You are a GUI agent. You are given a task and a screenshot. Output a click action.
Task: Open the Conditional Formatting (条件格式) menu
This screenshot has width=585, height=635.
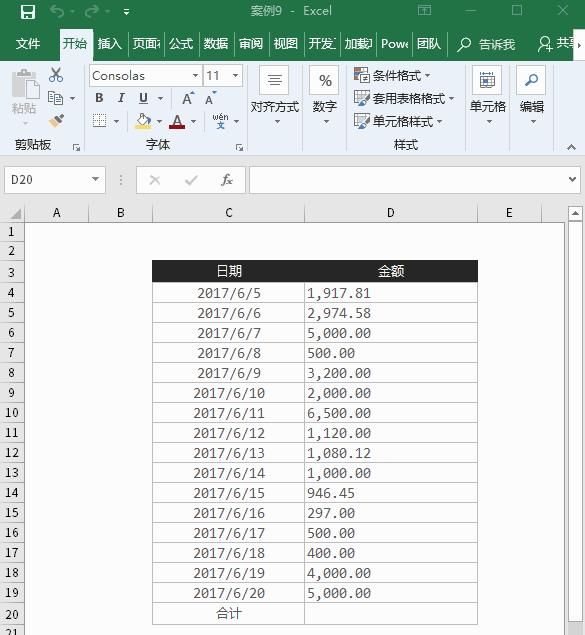(x=392, y=75)
